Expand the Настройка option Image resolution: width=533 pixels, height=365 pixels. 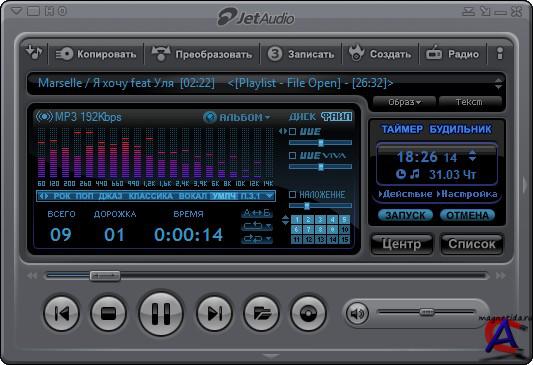(467, 194)
